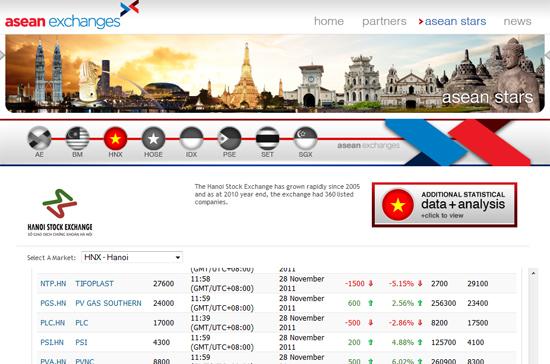This screenshot has width=550, height=364.
Task: Choose the HOSE star icon
Action: click(x=153, y=139)
